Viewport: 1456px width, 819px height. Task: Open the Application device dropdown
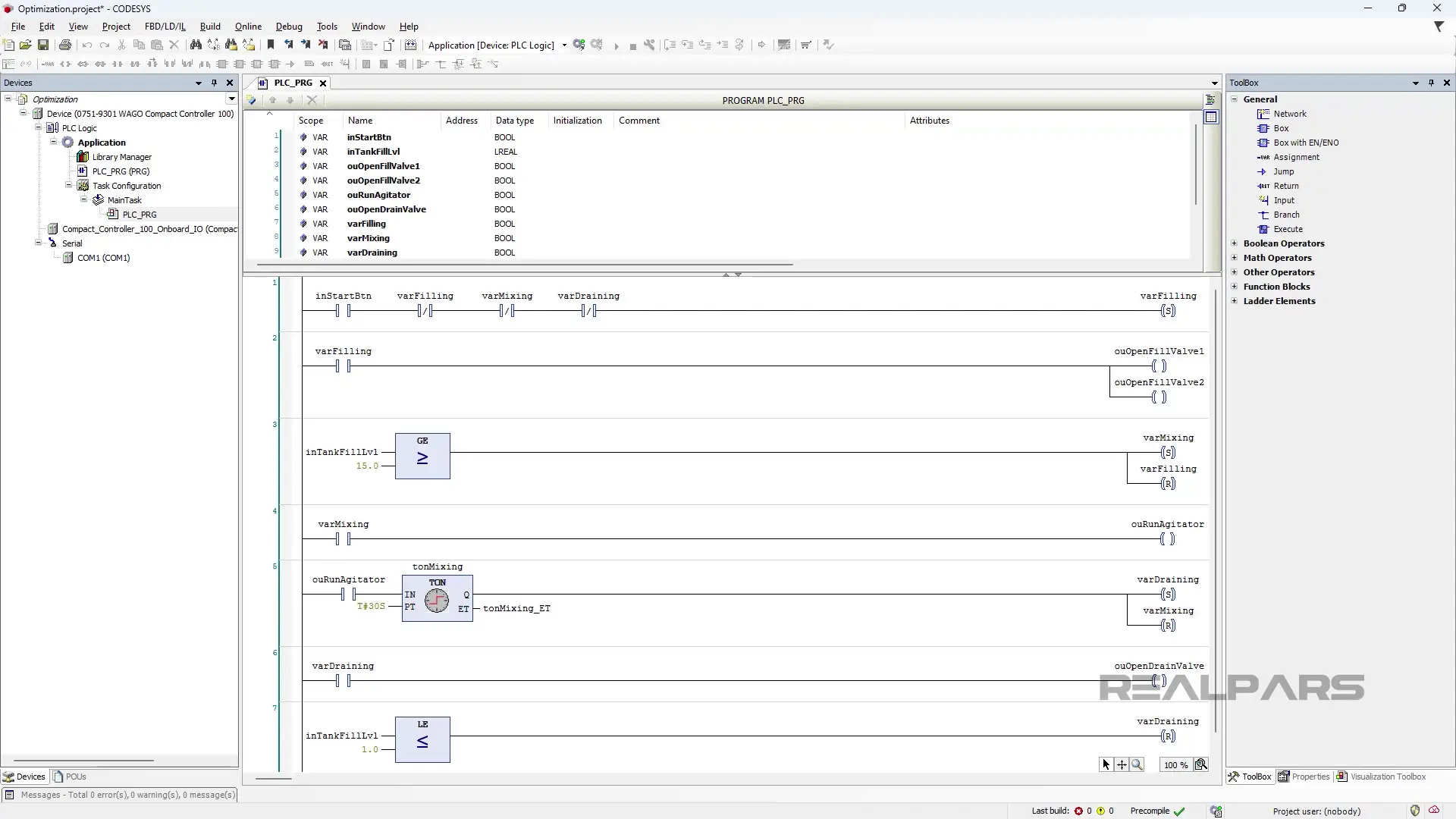tap(564, 45)
